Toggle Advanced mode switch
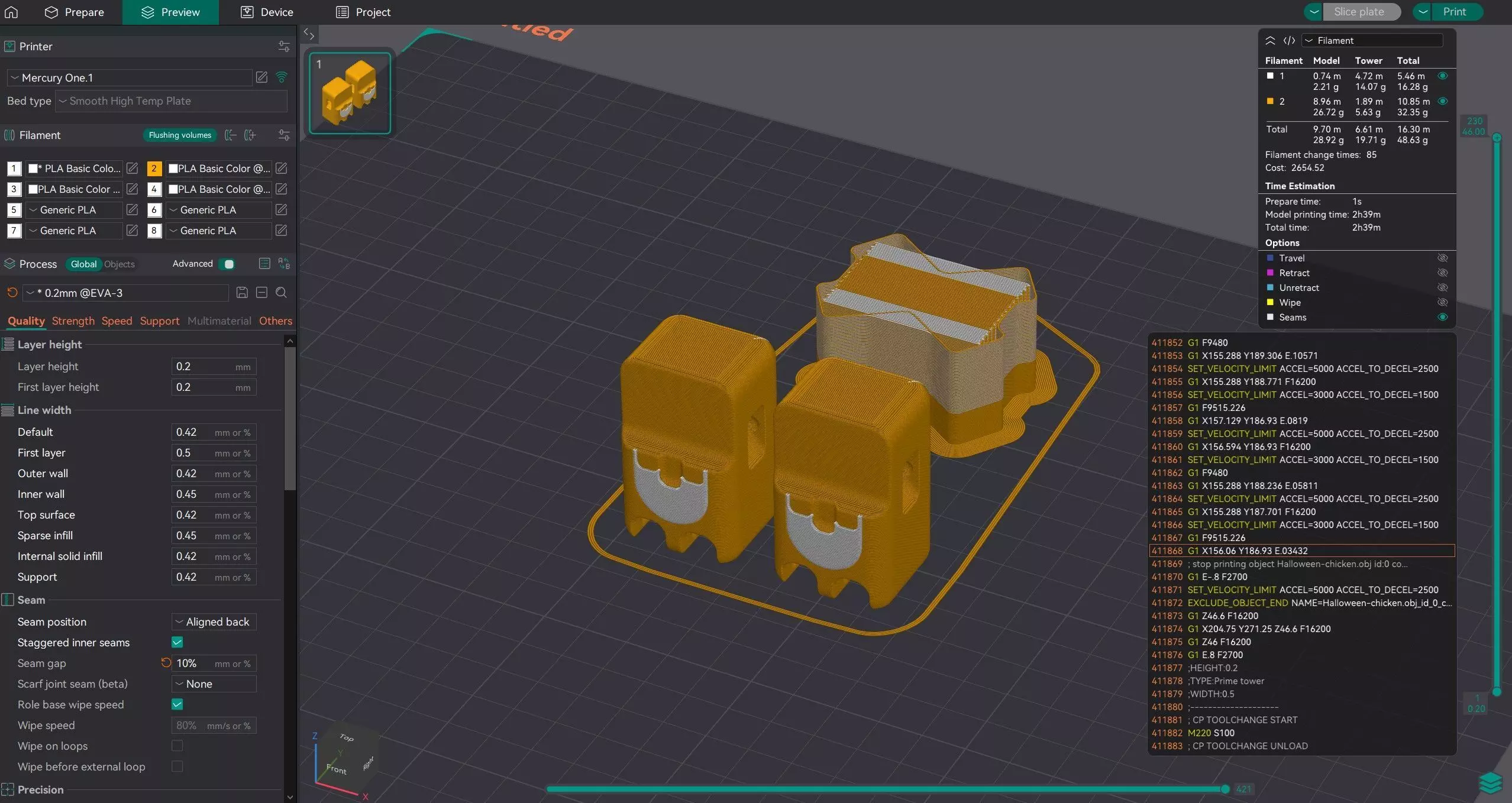This screenshot has height=803, width=1512. [x=227, y=264]
